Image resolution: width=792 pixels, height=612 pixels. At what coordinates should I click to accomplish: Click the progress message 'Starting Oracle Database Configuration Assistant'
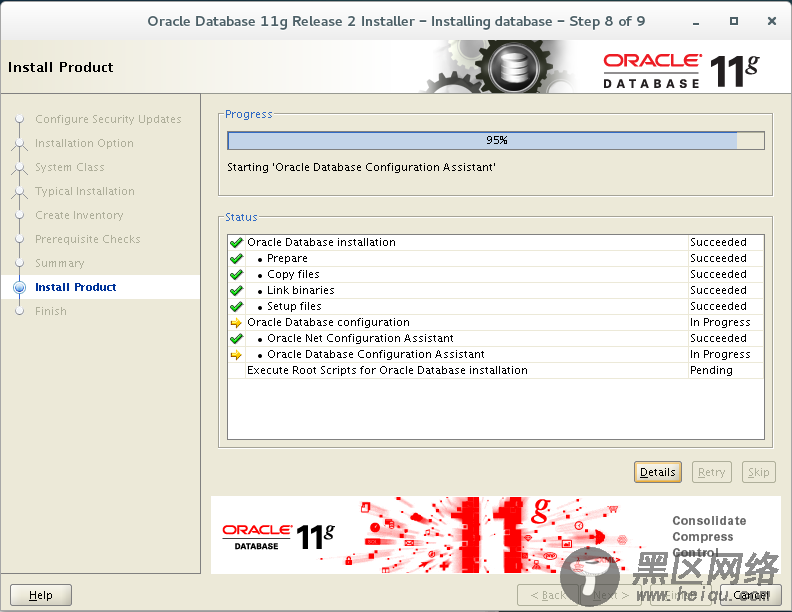[x=361, y=167]
